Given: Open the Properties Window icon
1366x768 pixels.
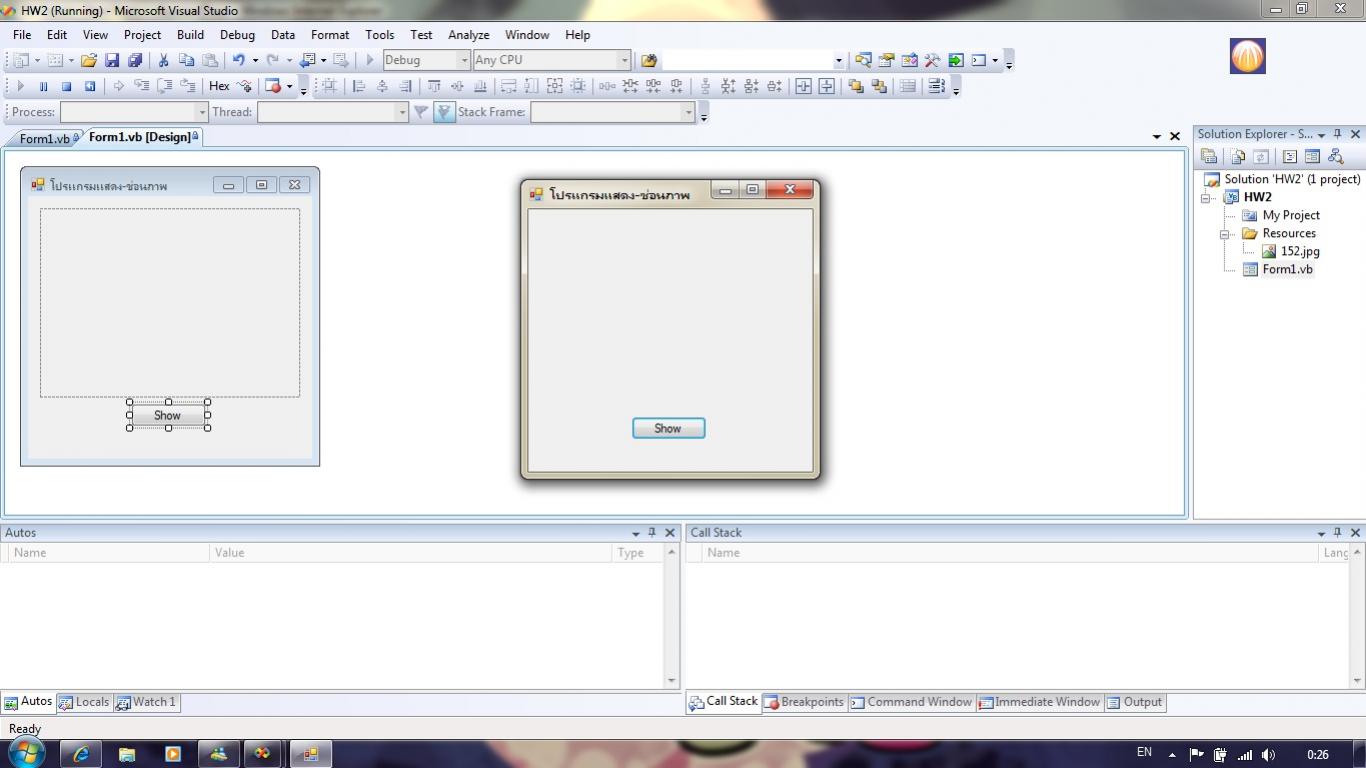Looking at the screenshot, I should [x=886, y=60].
